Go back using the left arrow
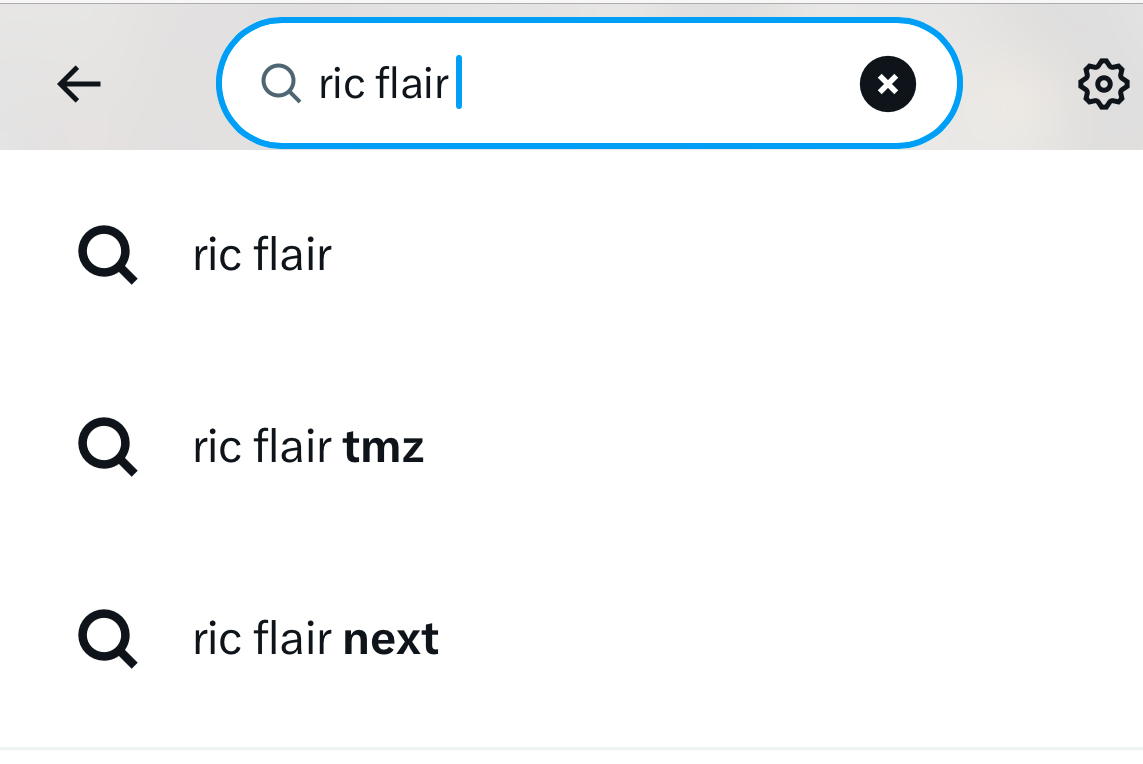 (79, 84)
